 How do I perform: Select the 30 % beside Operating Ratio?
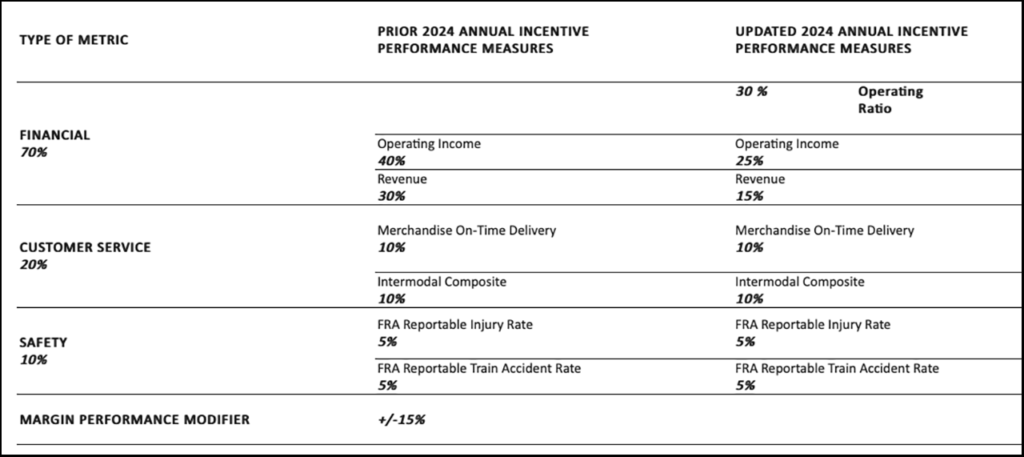751,91
